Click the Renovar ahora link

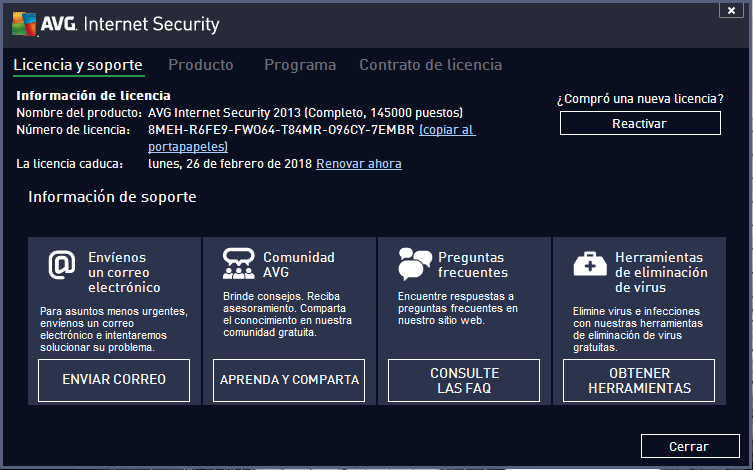click(359, 164)
